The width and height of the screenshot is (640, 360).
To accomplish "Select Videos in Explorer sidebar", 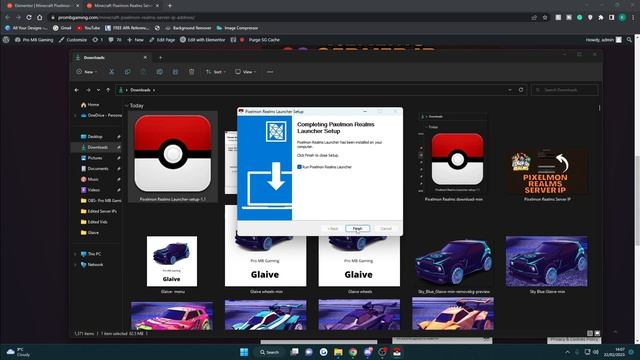I will coord(93,190).
